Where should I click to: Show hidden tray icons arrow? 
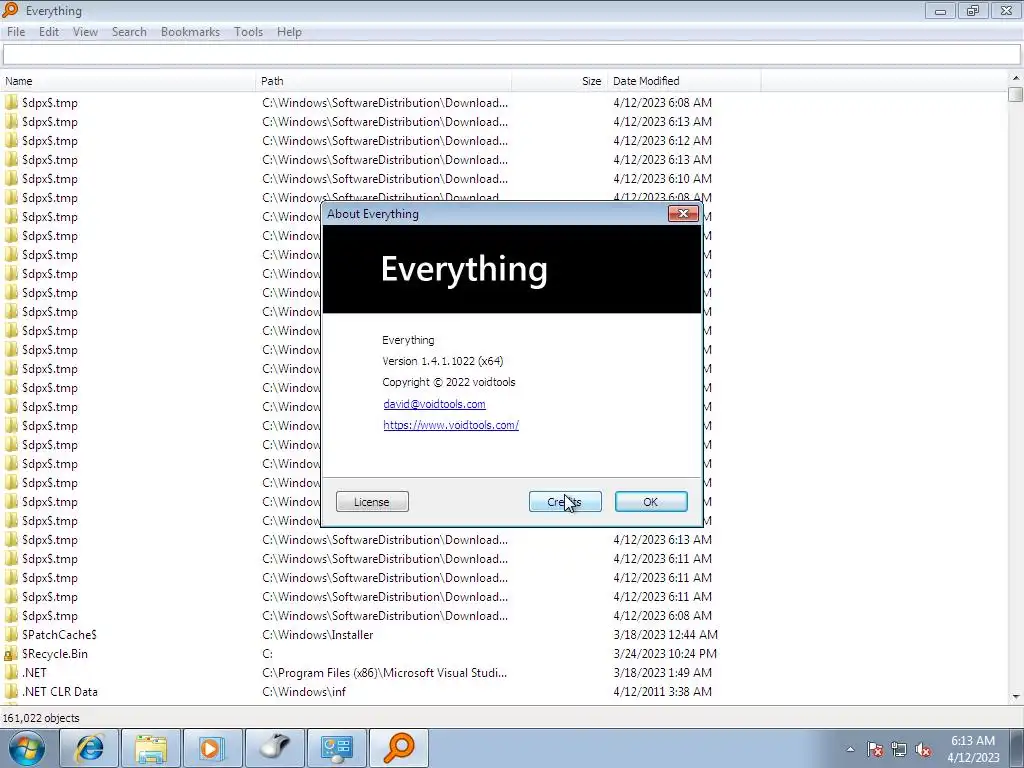(x=850, y=749)
